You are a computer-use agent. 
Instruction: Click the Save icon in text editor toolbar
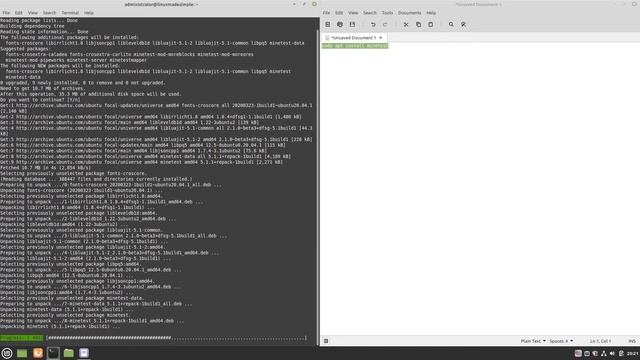[352, 24]
